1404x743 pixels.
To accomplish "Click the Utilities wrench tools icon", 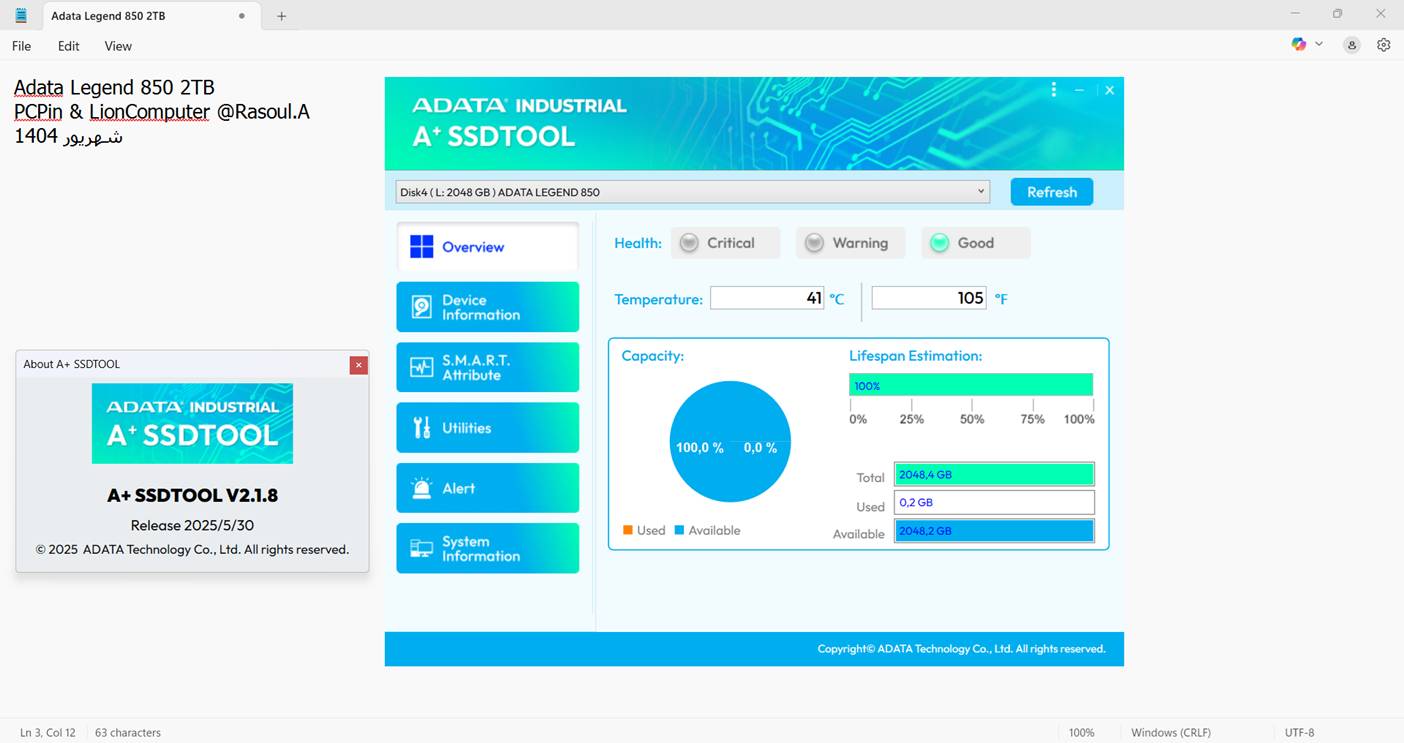I will tap(422, 428).
